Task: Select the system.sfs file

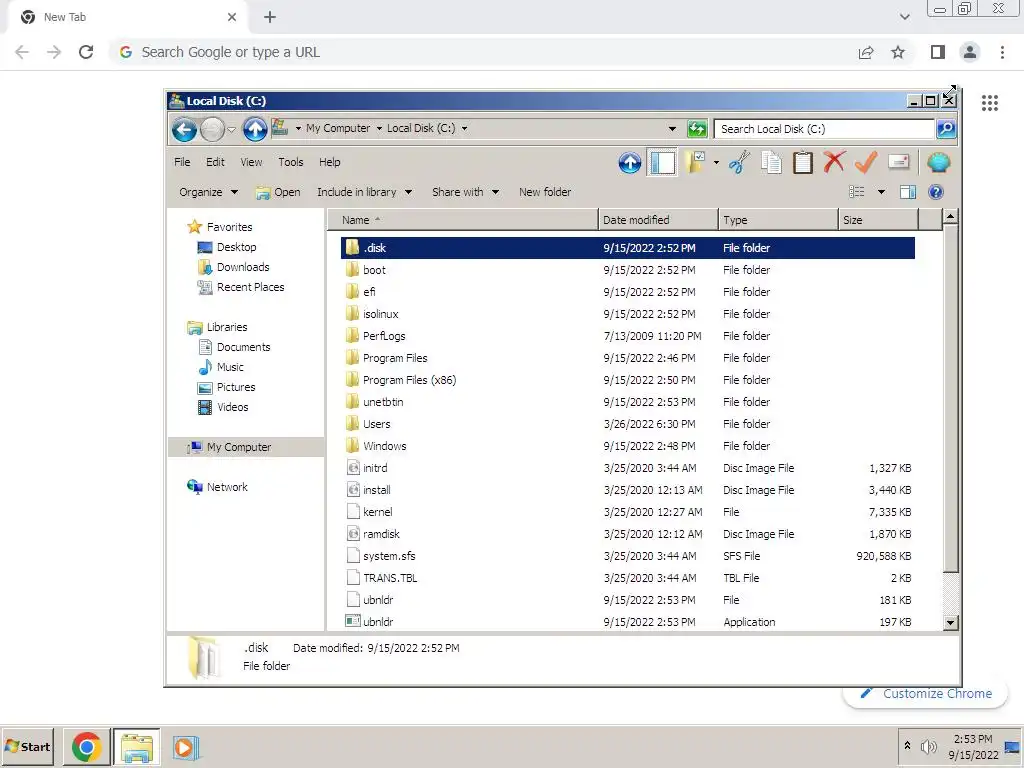Action: point(628,556)
